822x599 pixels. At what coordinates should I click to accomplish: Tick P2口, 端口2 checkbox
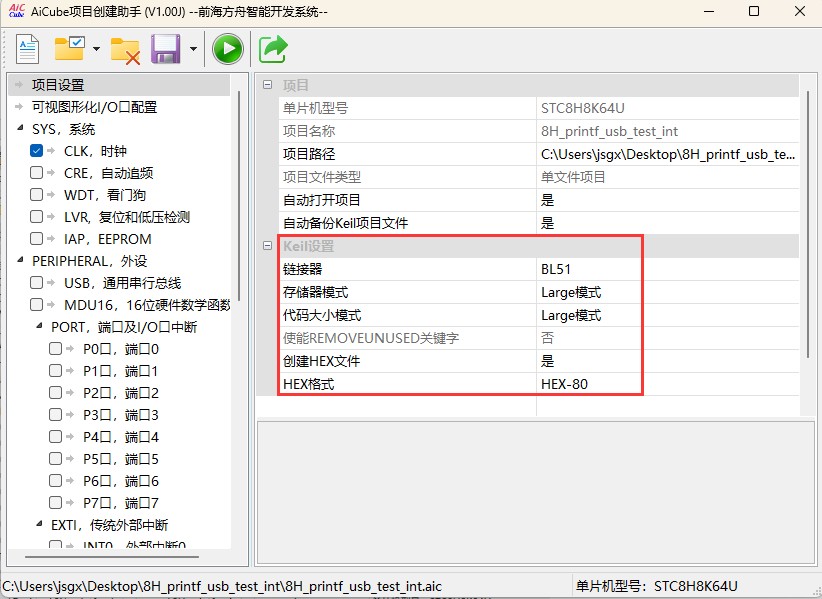point(55,393)
